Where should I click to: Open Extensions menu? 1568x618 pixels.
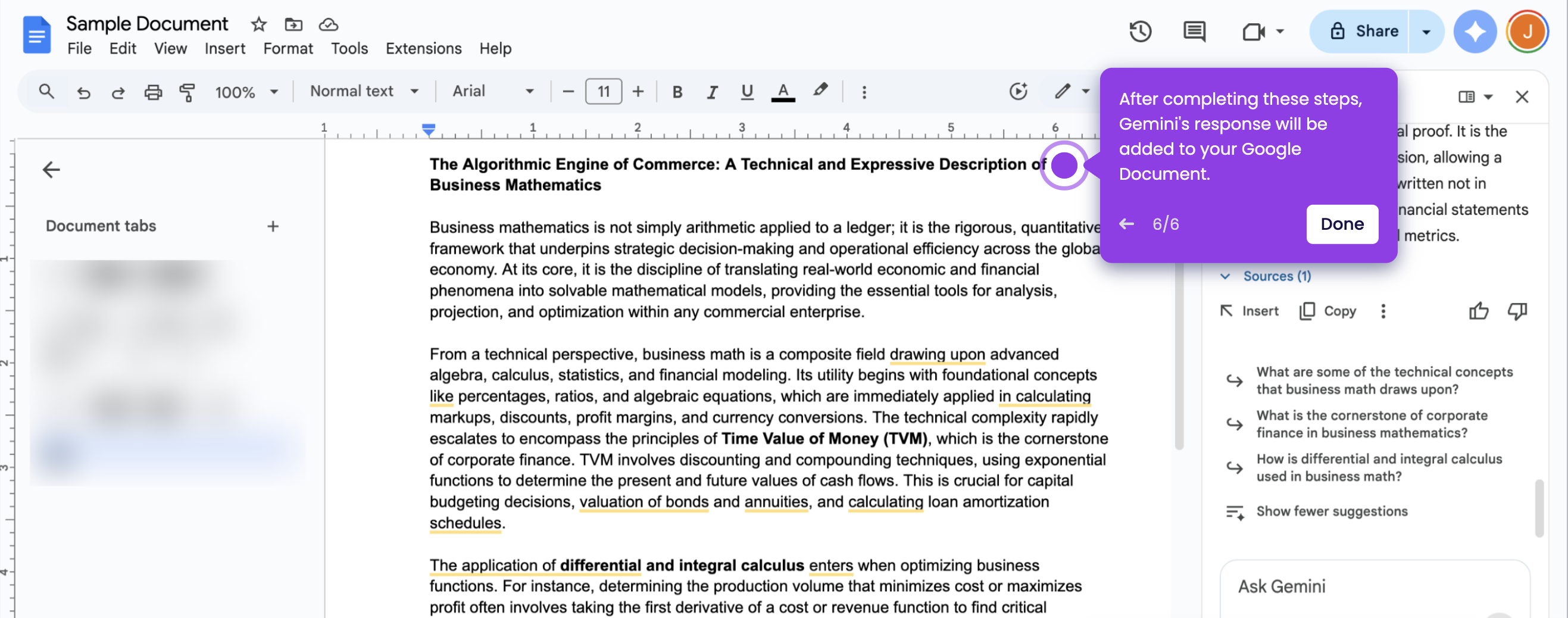pos(423,48)
